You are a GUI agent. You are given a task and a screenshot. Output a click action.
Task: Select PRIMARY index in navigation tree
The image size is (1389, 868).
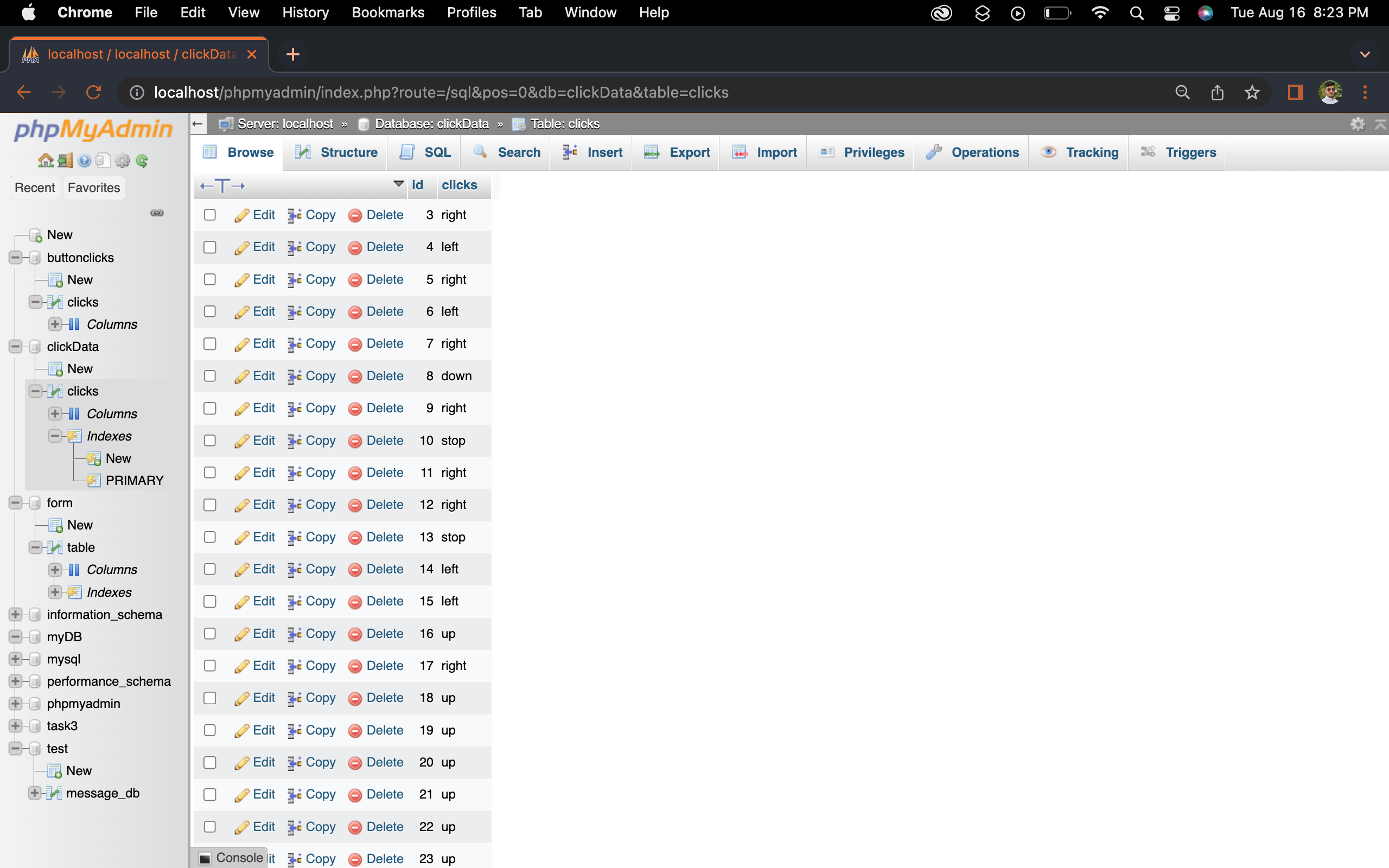[135, 481]
